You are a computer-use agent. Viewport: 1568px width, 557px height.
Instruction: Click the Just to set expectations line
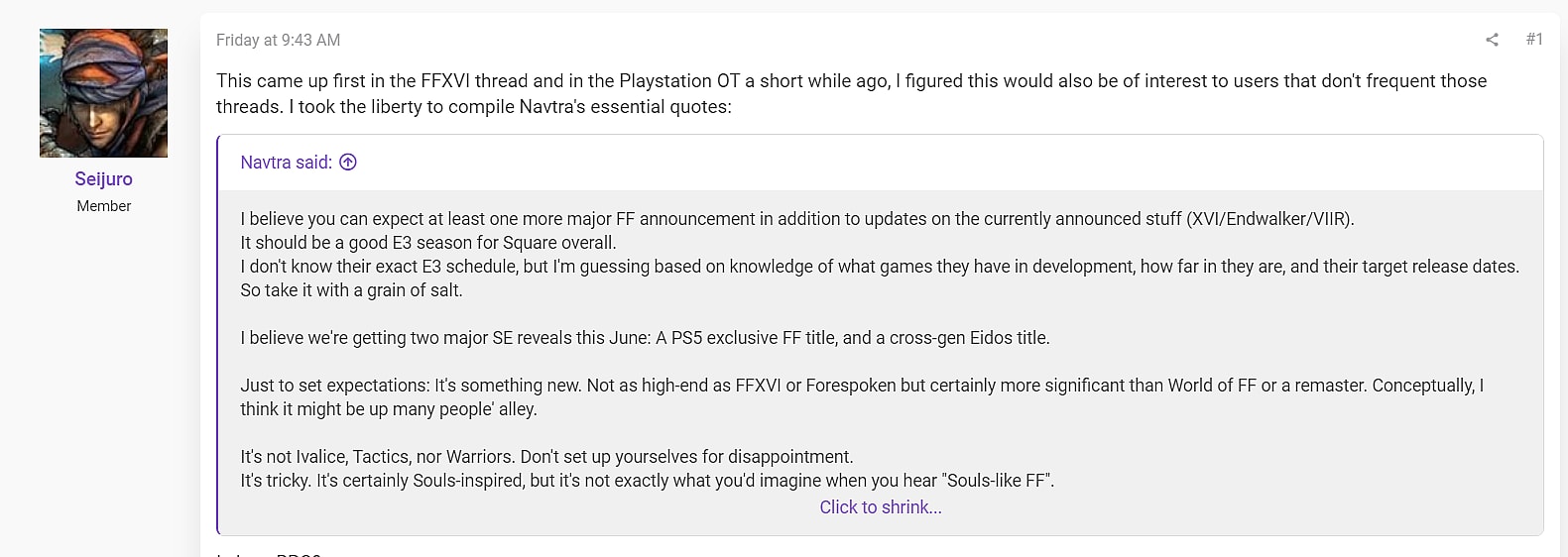pyautogui.click(x=861, y=386)
